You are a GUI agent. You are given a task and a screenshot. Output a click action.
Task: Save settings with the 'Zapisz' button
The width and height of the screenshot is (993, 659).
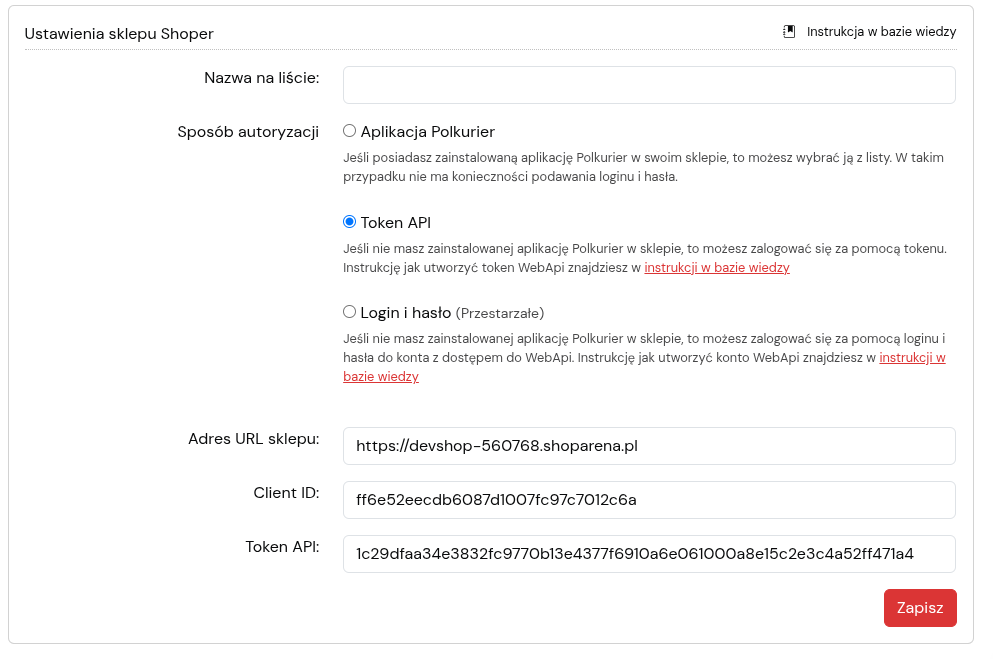[920, 608]
